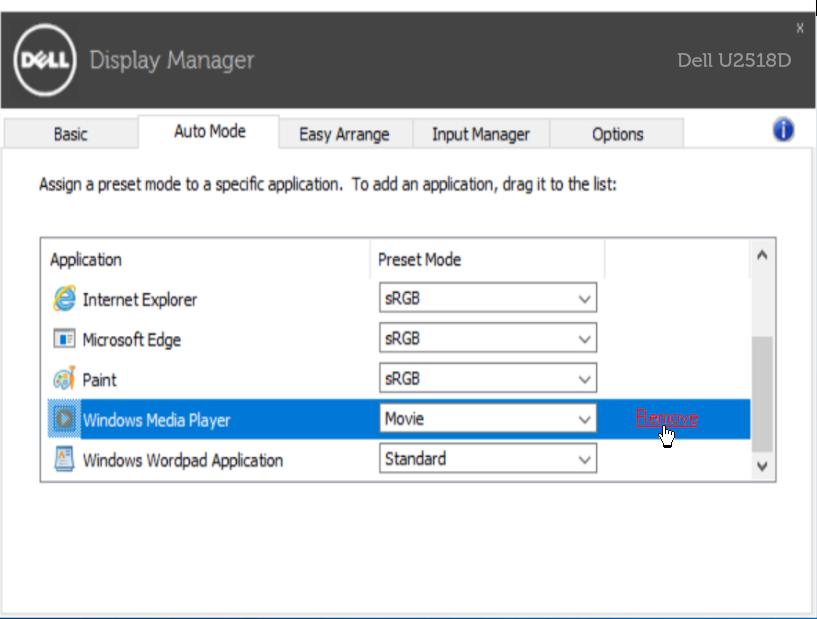Image resolution: width=817 pixels, height=619 pixels.
Task: Select the Paint row label
Action: [100, 380]
